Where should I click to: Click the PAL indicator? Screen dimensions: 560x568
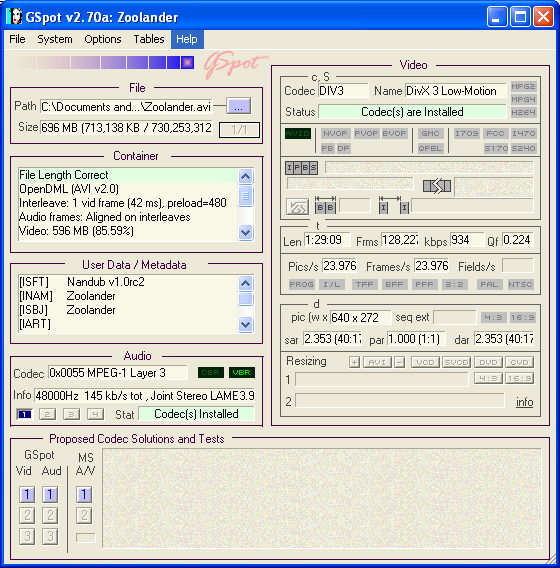(x=489, y=284)
